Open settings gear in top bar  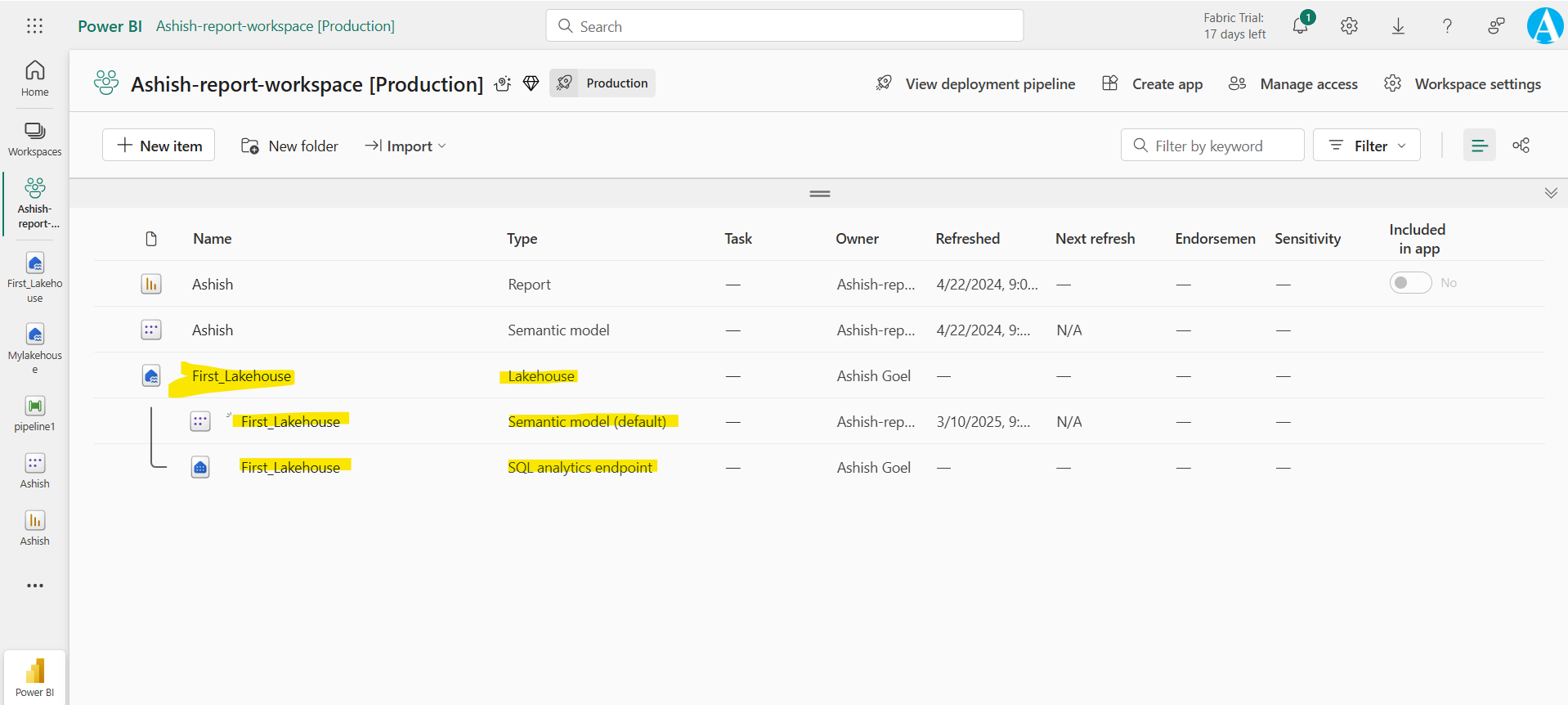(1349, 26)
